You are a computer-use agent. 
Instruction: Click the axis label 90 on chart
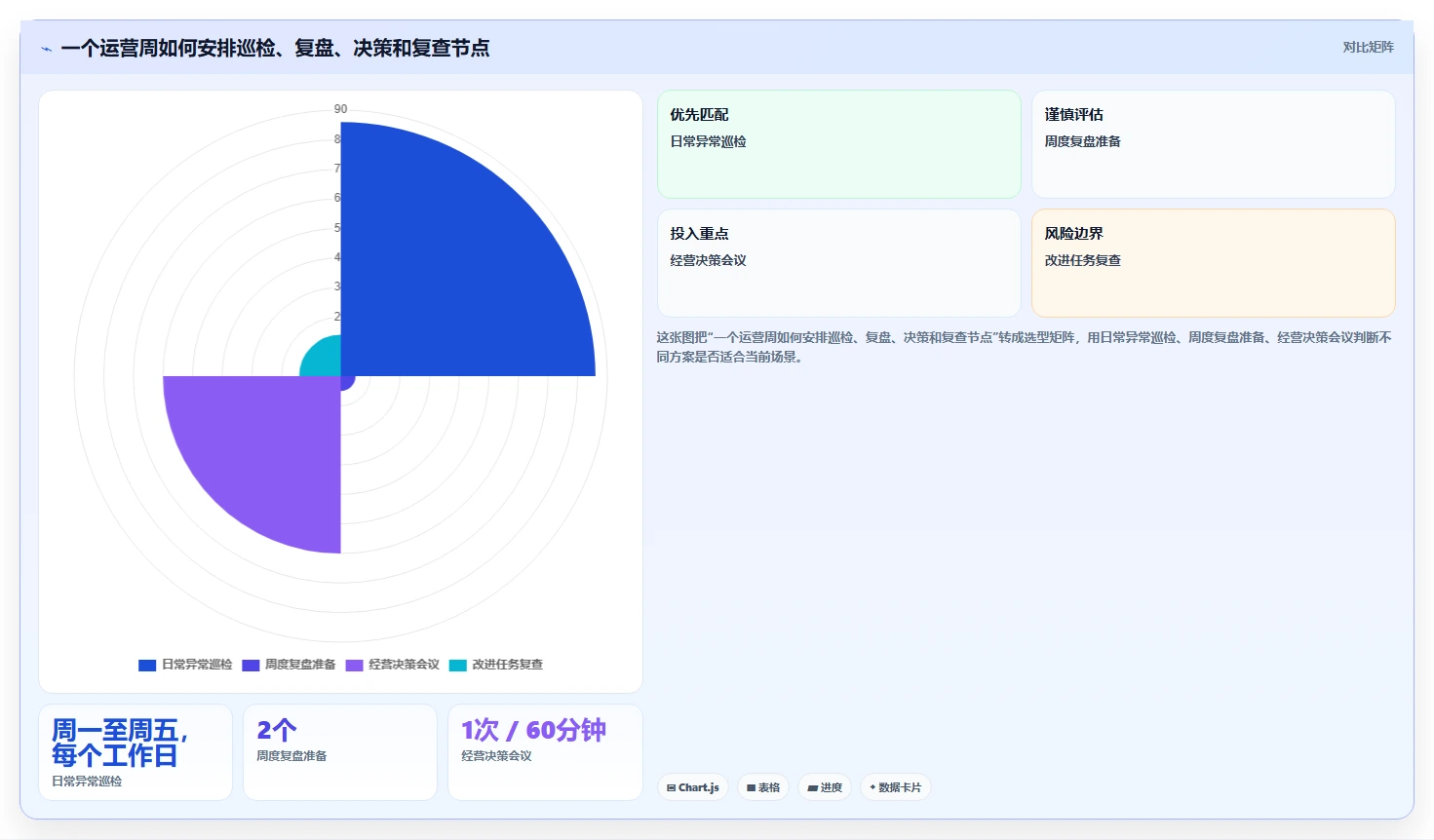pos(340,109)
